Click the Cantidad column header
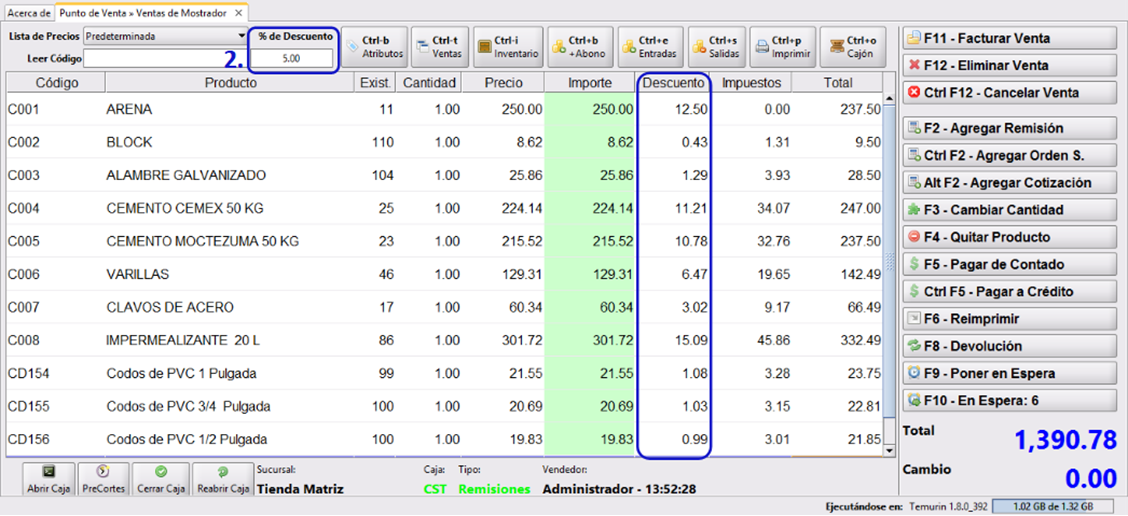This screenshot has width=1128, height=516. [429, 83]
